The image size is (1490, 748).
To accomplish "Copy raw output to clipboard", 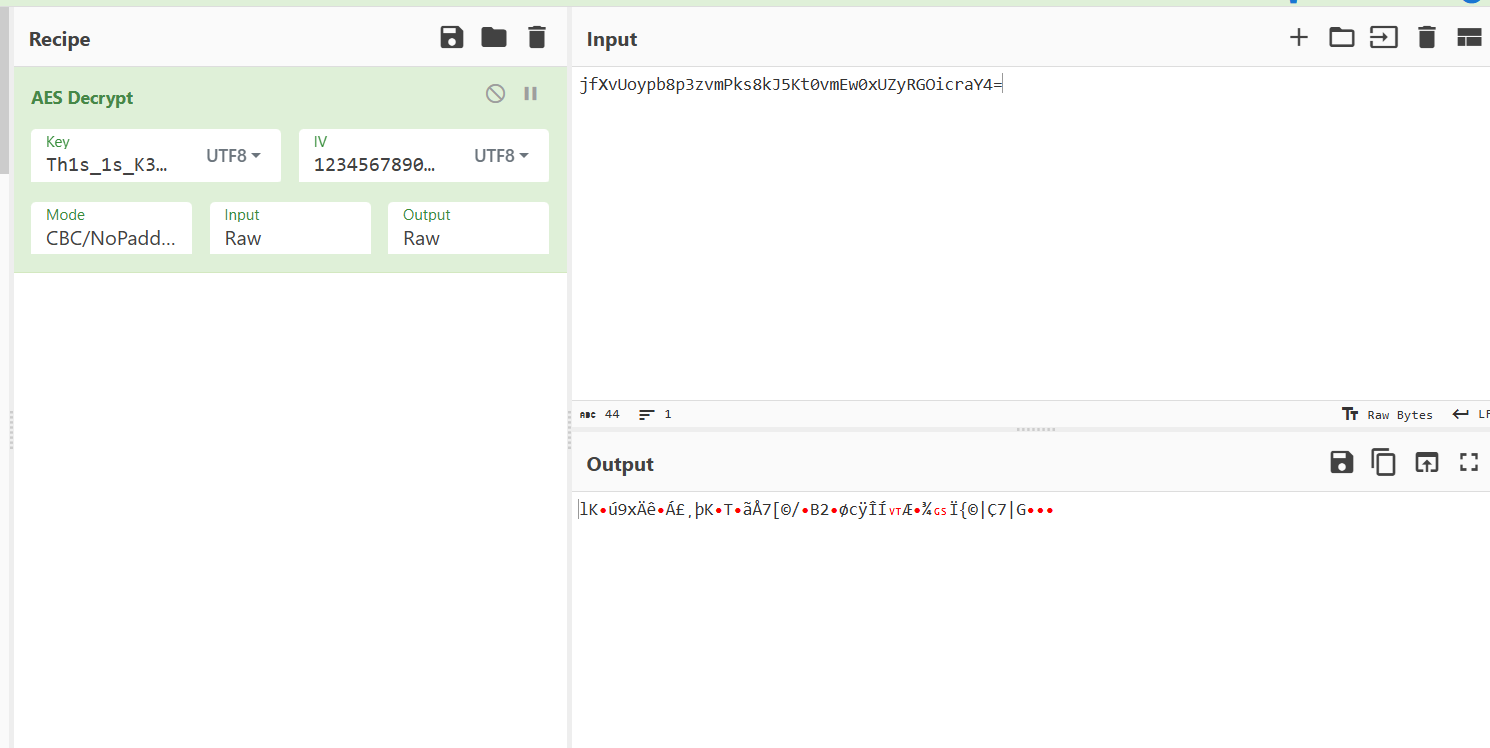I will click(1383, 462).
